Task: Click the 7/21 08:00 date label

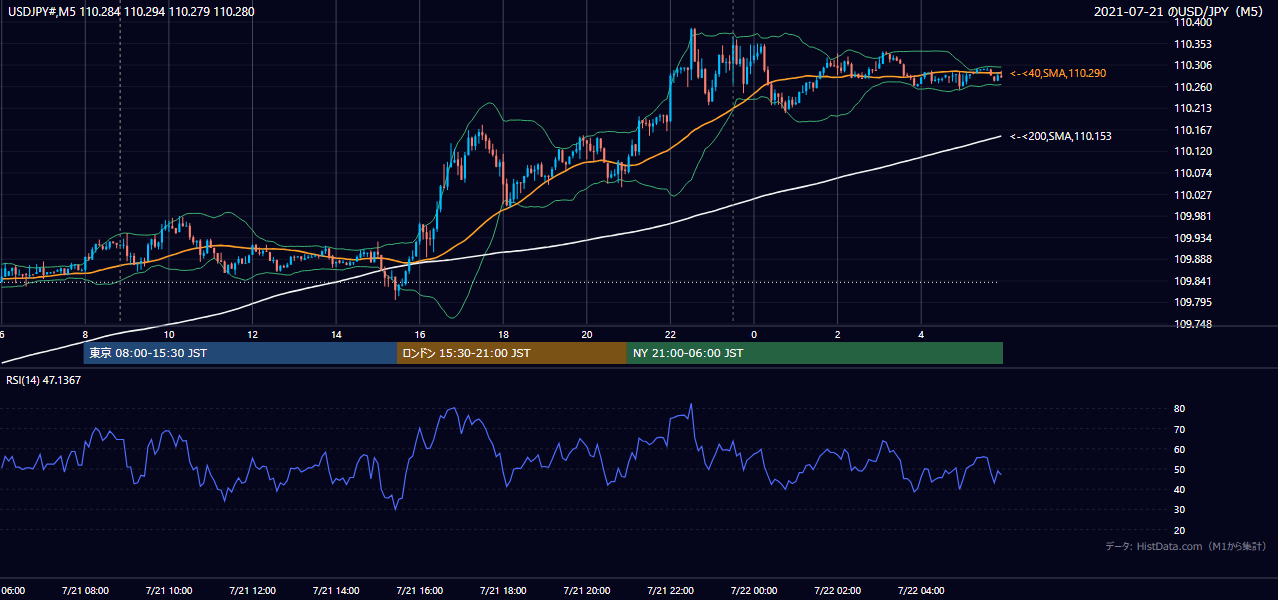Action: 84,591
